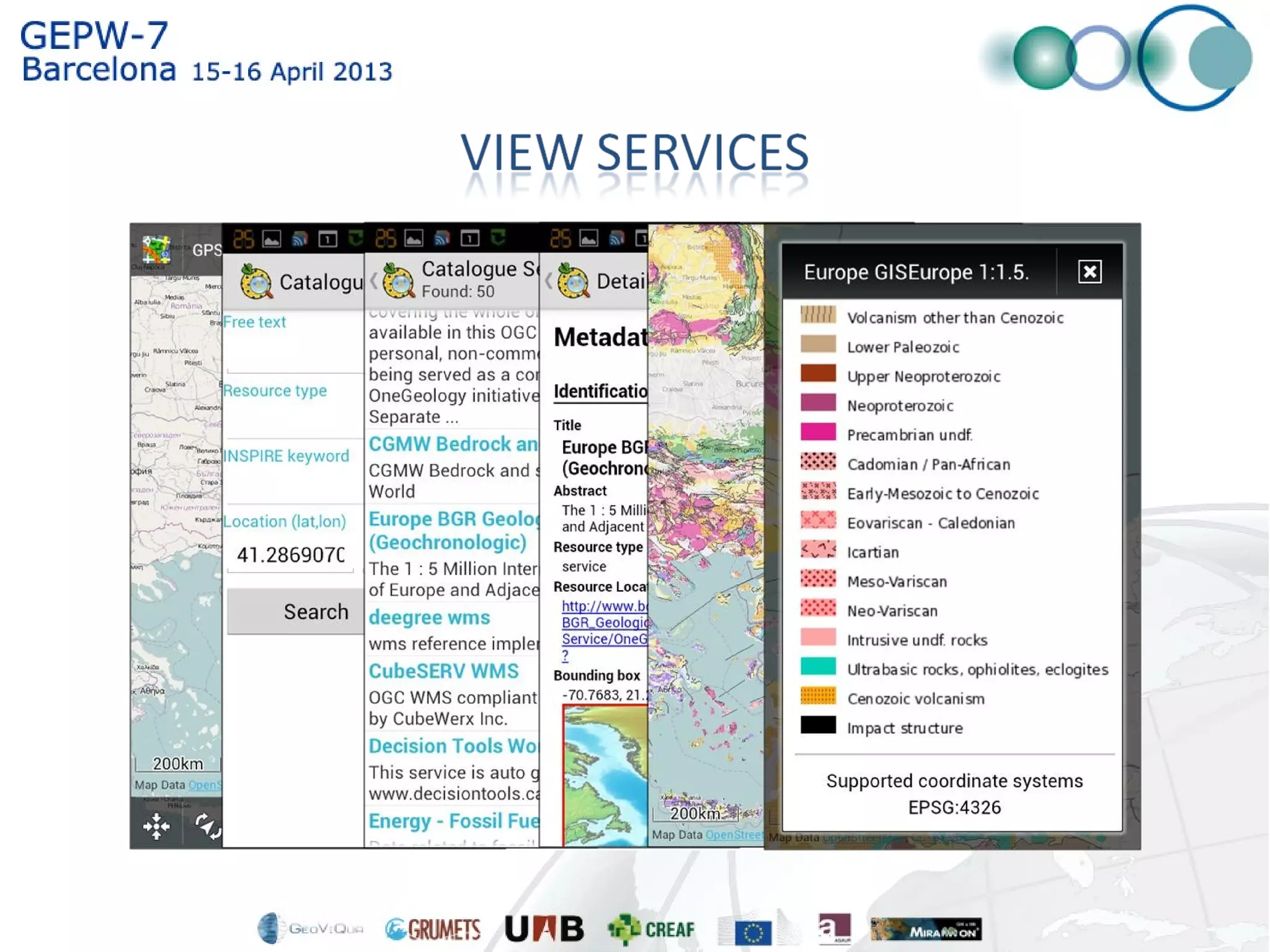
Task: Tap the map app icon beside GPS
Action: 156,250
